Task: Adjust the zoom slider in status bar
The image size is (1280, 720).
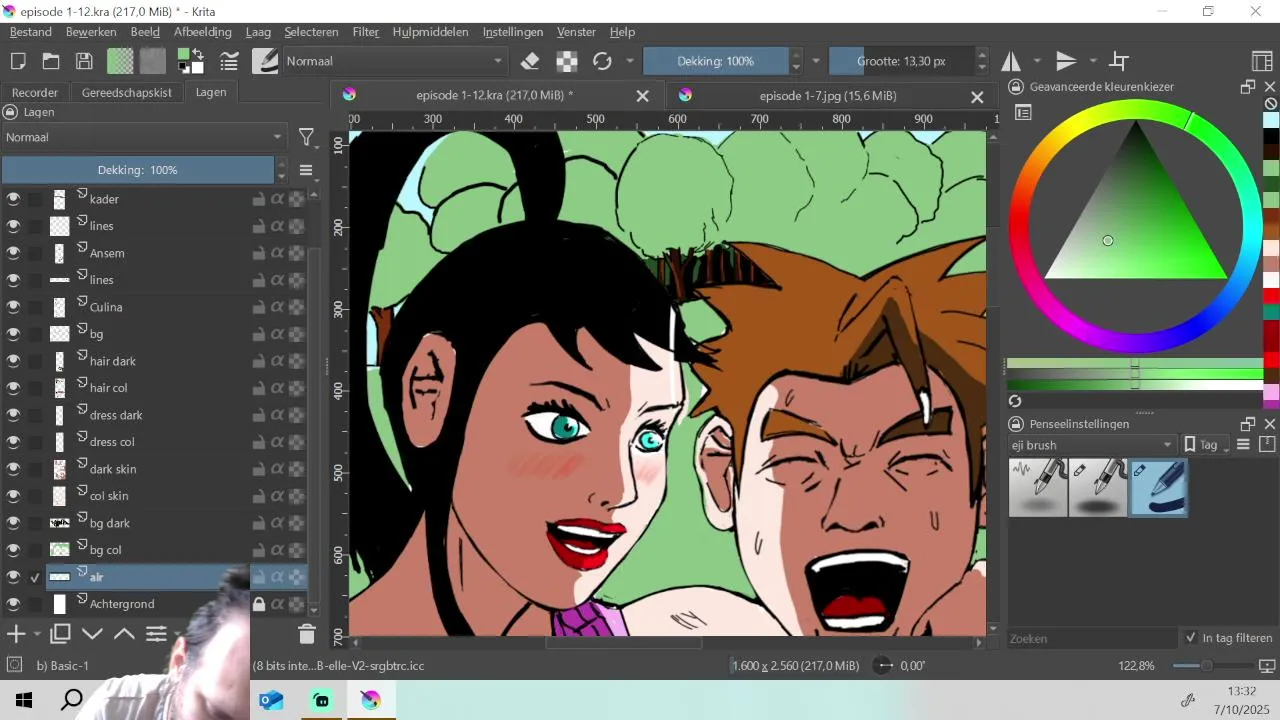Action: (1213, 666)
